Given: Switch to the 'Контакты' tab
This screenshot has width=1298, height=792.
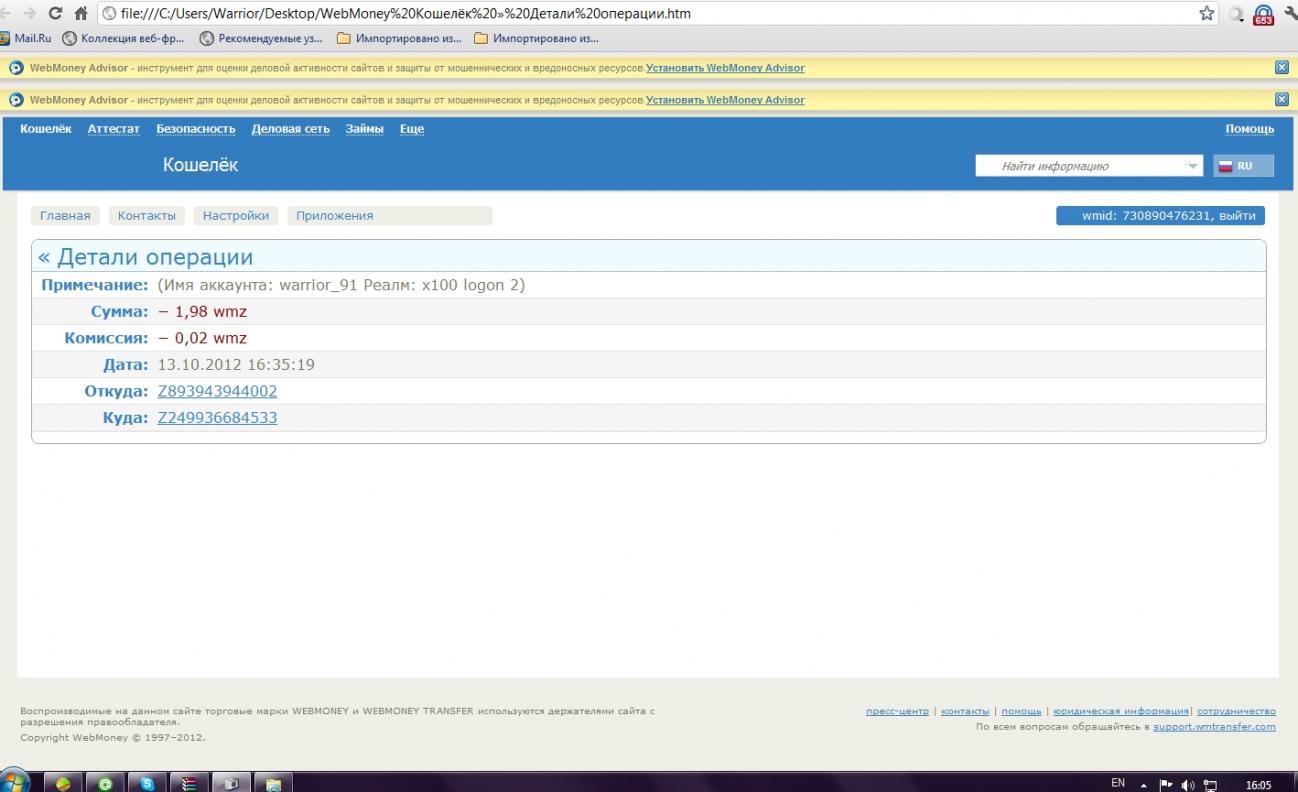Looking at the screenshot, I should coord(146,216).
